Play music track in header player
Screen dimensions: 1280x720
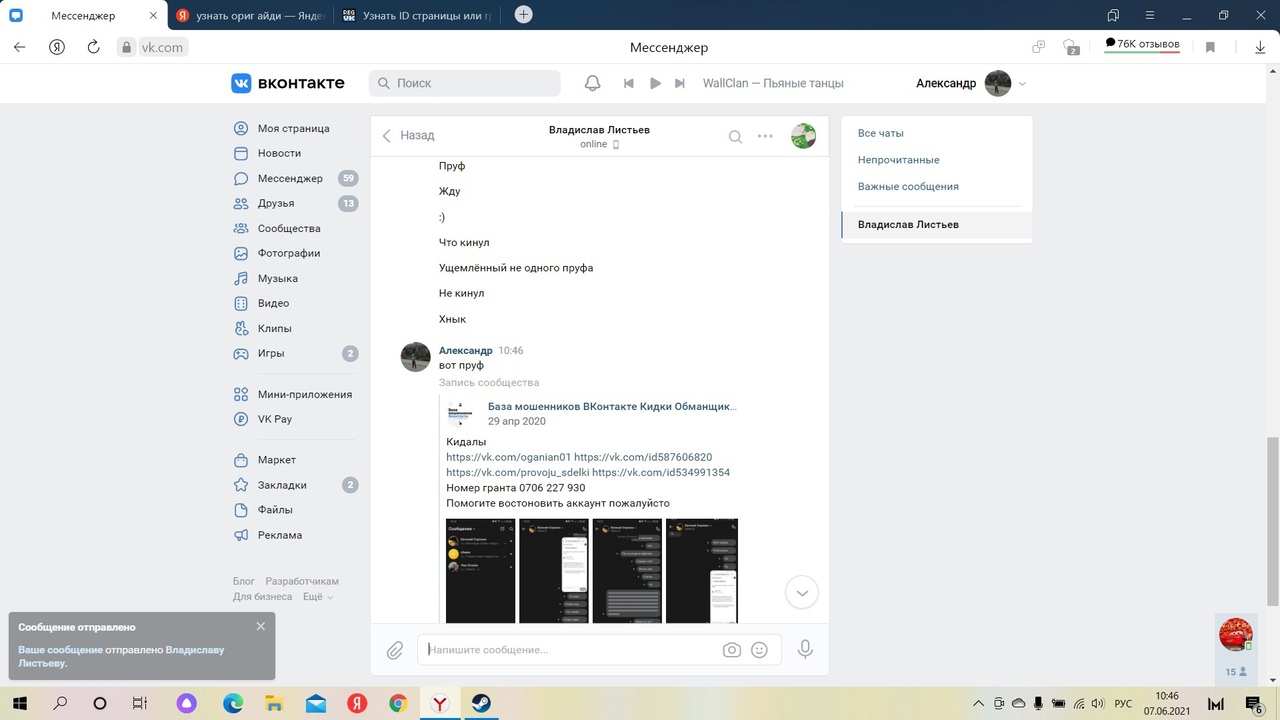point(655,84)
